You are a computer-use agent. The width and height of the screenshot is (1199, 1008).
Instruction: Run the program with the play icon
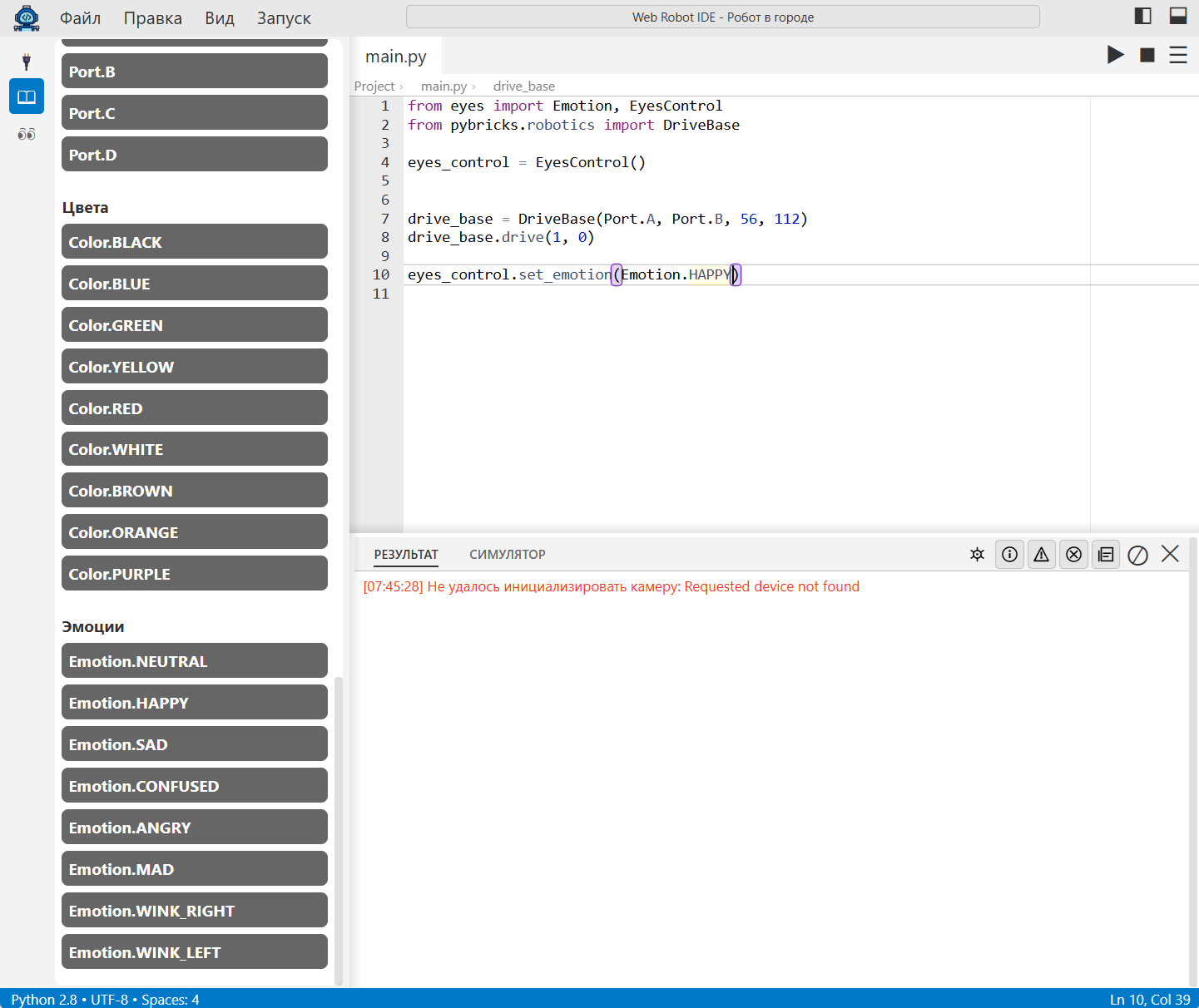1116,55
